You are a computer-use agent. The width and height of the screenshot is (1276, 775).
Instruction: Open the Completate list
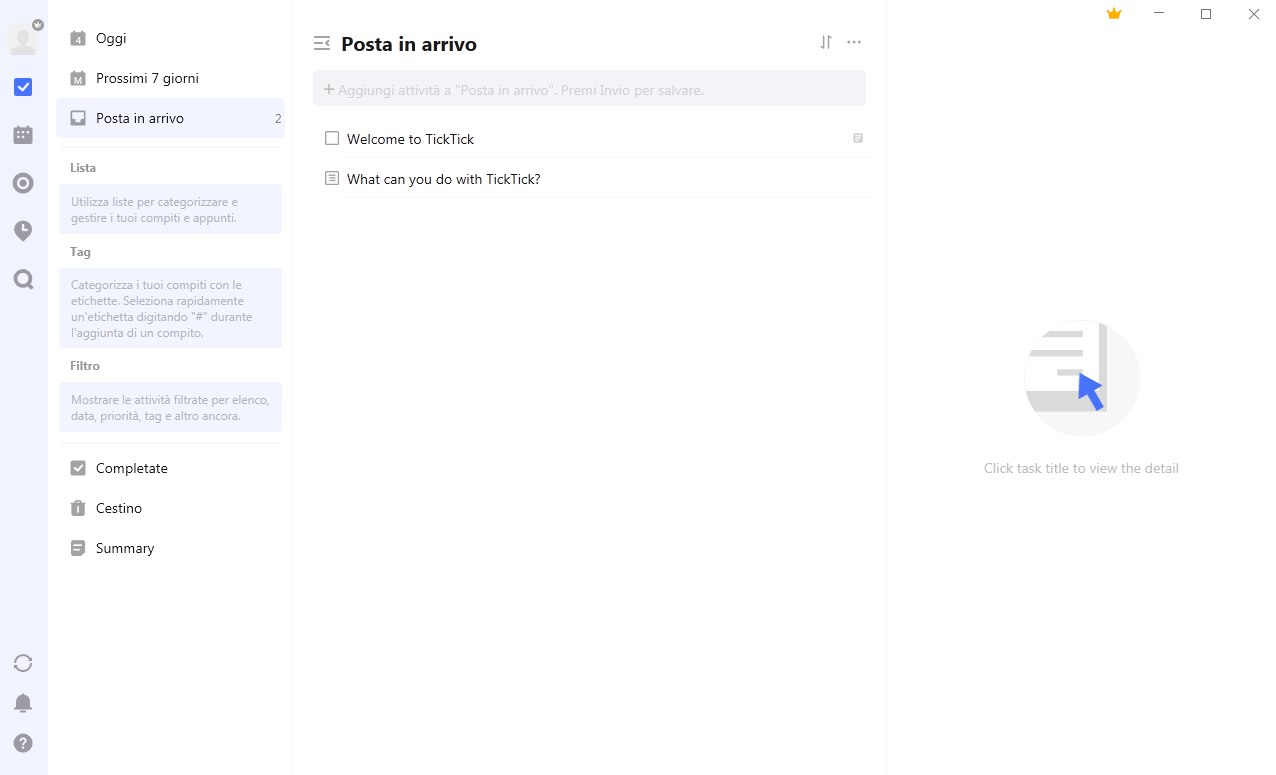pos(170,468)
